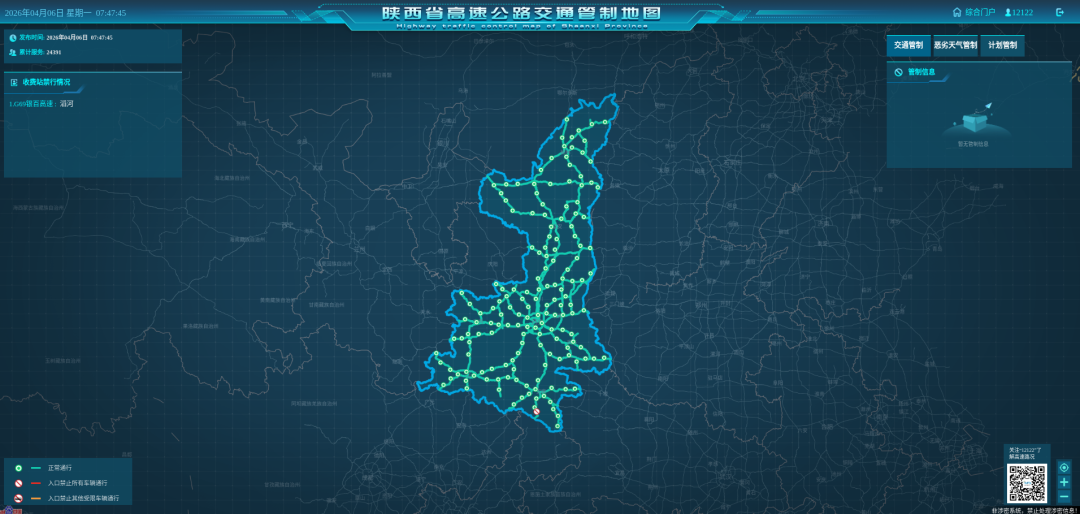Recenter the map with the locate target icon

pos(1064,468)
